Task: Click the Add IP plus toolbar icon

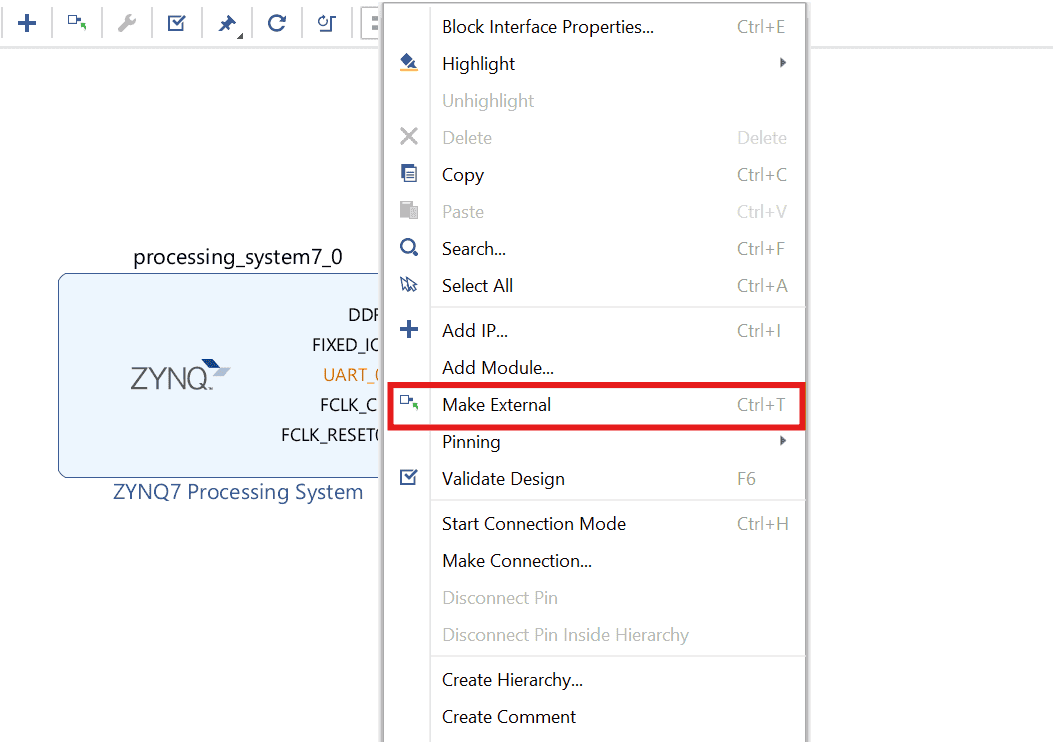Action: pyautogui.click(x=27, y=23)
